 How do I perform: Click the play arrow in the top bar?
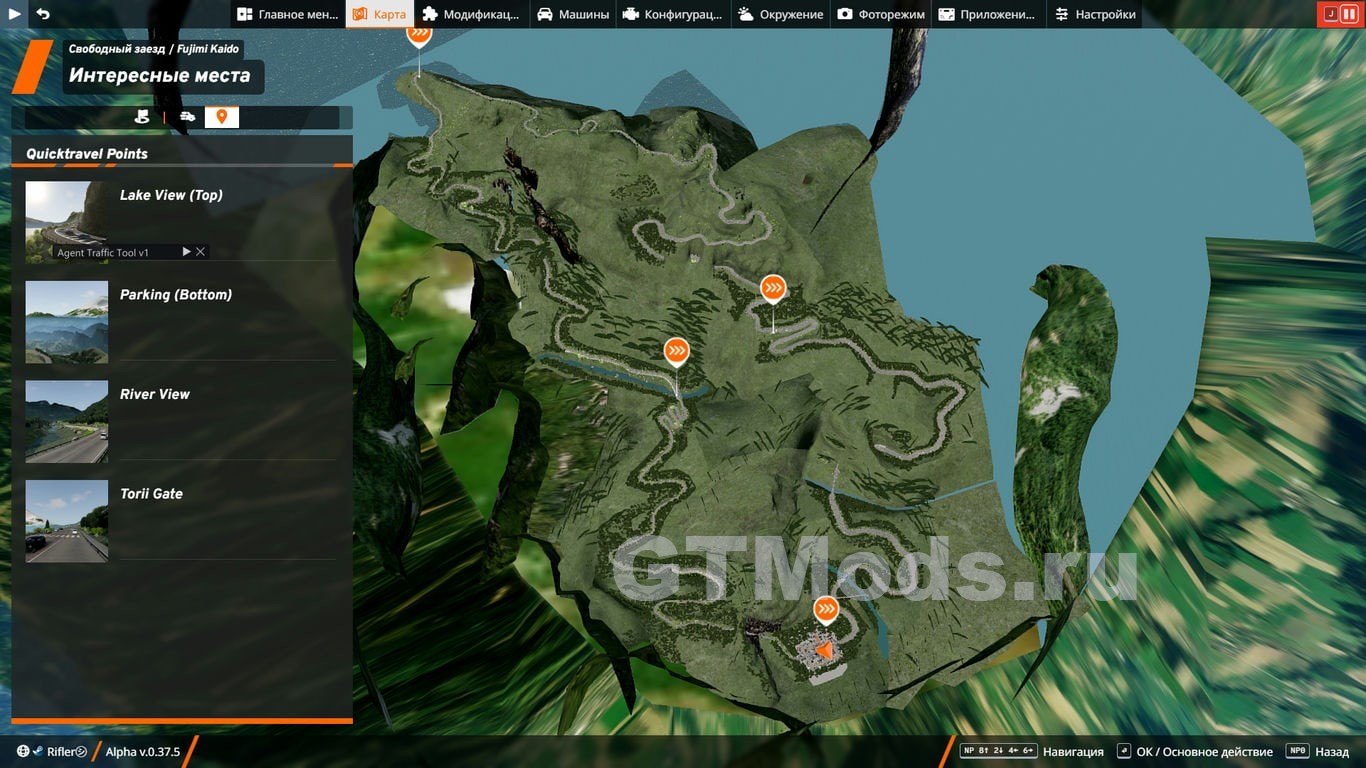tap(14, 14)
